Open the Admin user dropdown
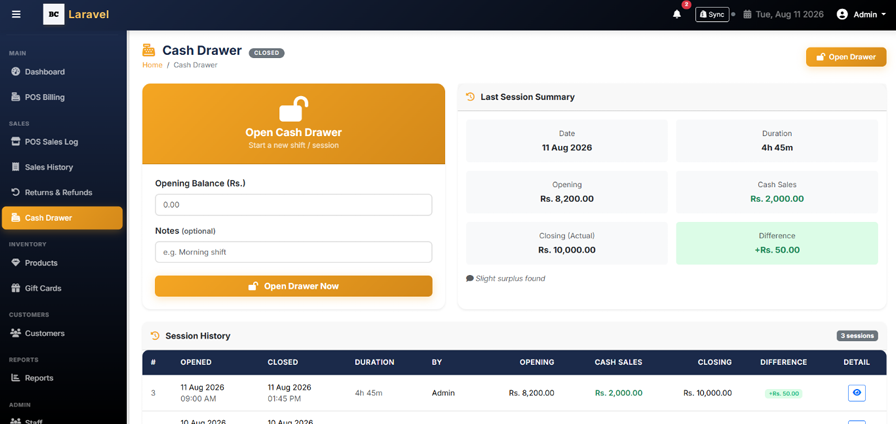Viewport: 896px width, 424px height. 864,14
